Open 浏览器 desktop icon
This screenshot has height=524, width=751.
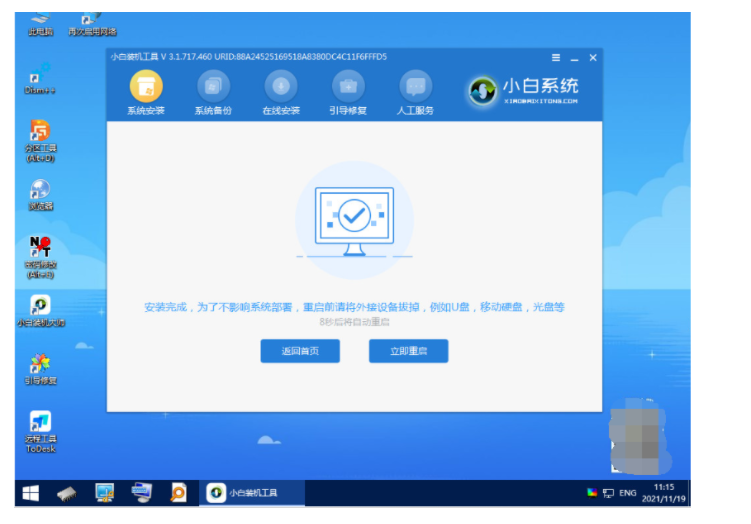point(41,195)
